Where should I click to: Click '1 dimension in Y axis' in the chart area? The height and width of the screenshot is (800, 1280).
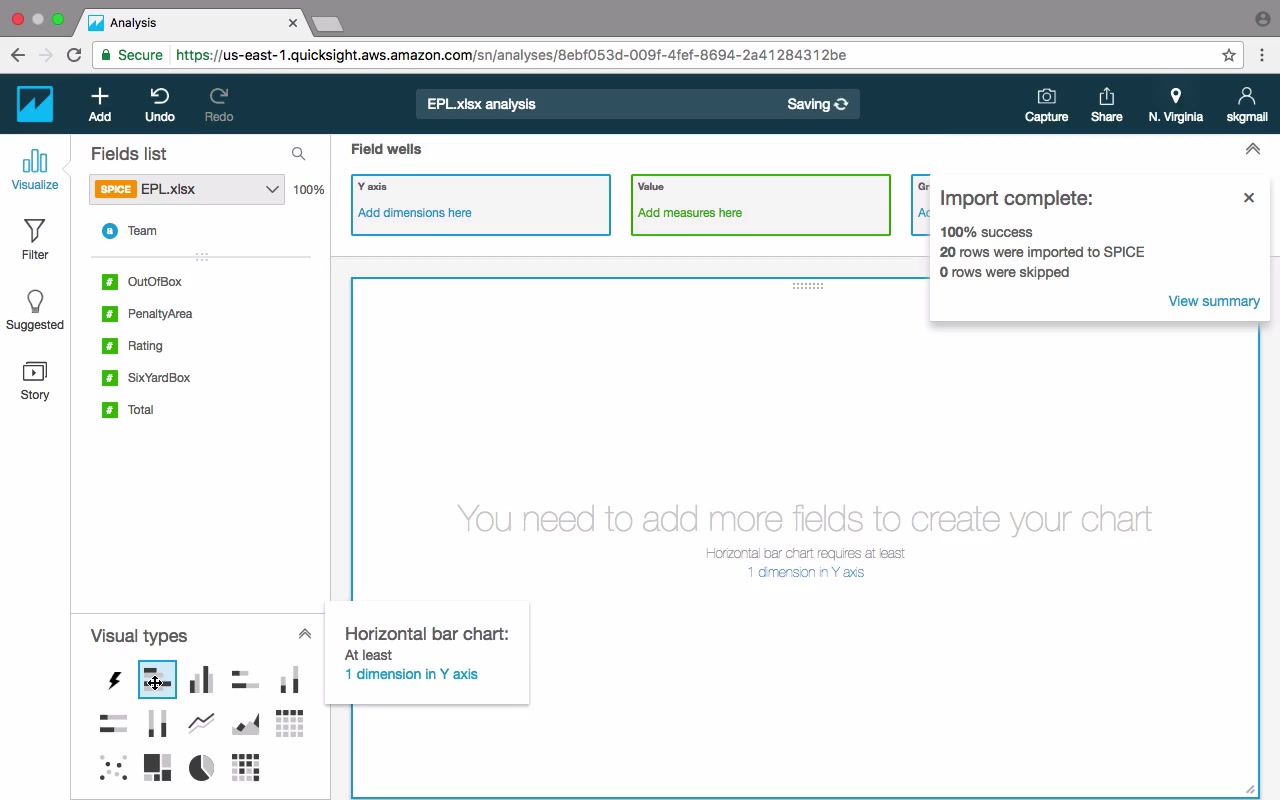coord(806,572)
